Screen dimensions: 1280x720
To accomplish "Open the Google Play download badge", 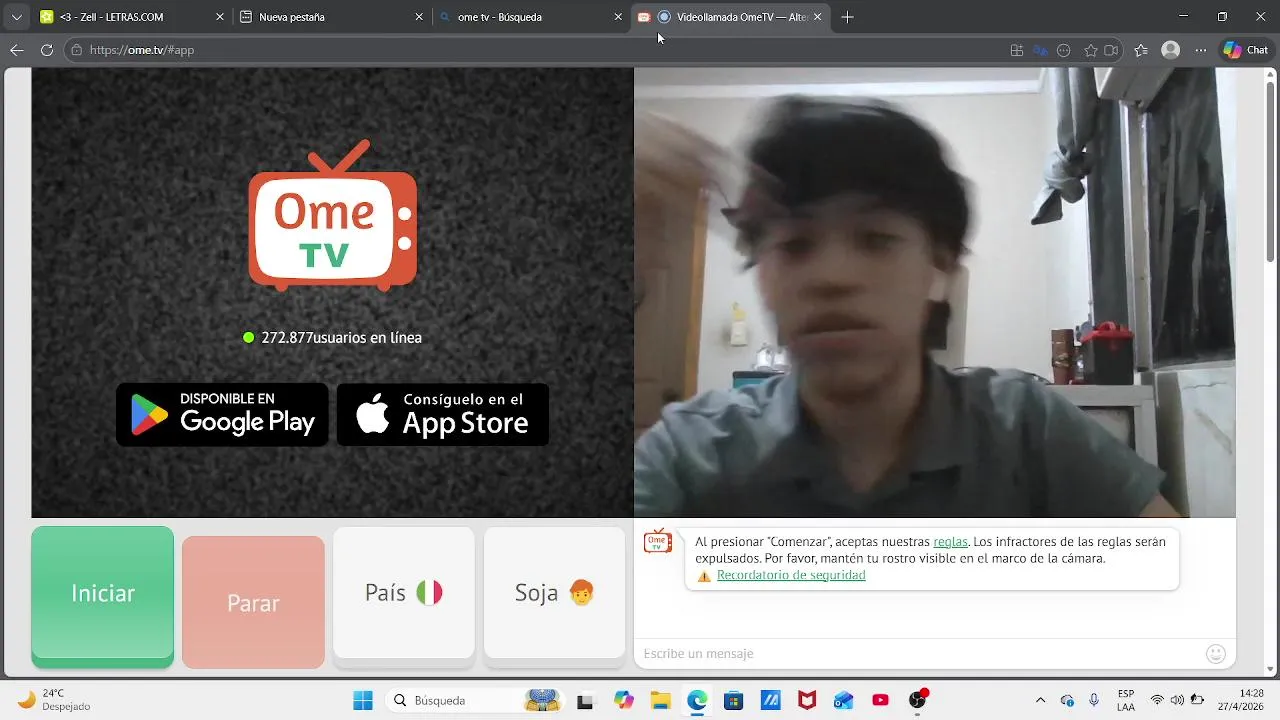I will point(222,415).
